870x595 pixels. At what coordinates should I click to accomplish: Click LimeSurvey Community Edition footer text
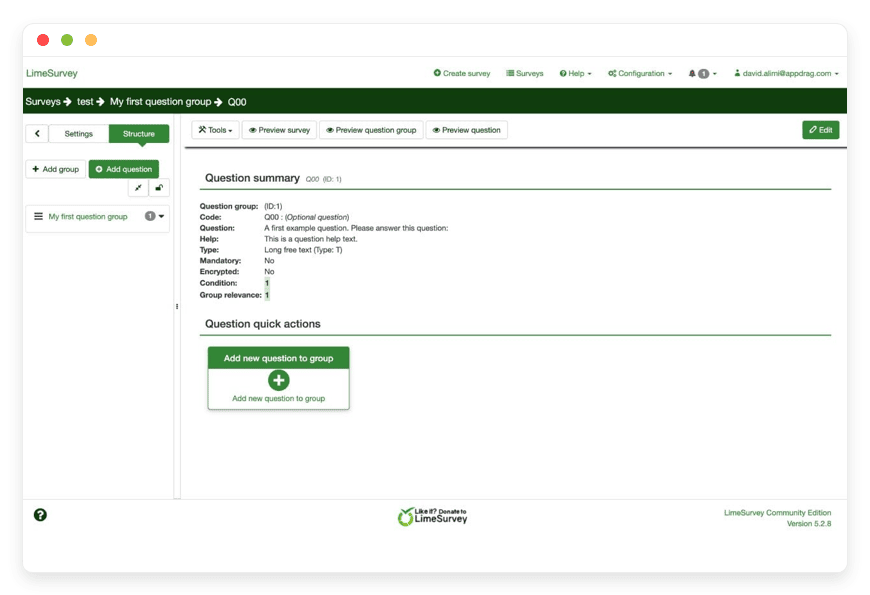pyautogui.click(x=777, y=513)
